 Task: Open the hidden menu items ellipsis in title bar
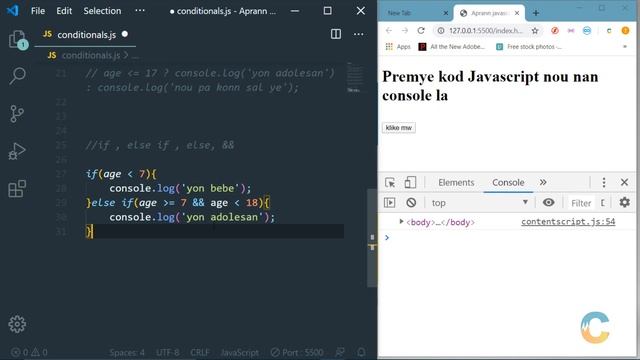click(x=140, y=11)
